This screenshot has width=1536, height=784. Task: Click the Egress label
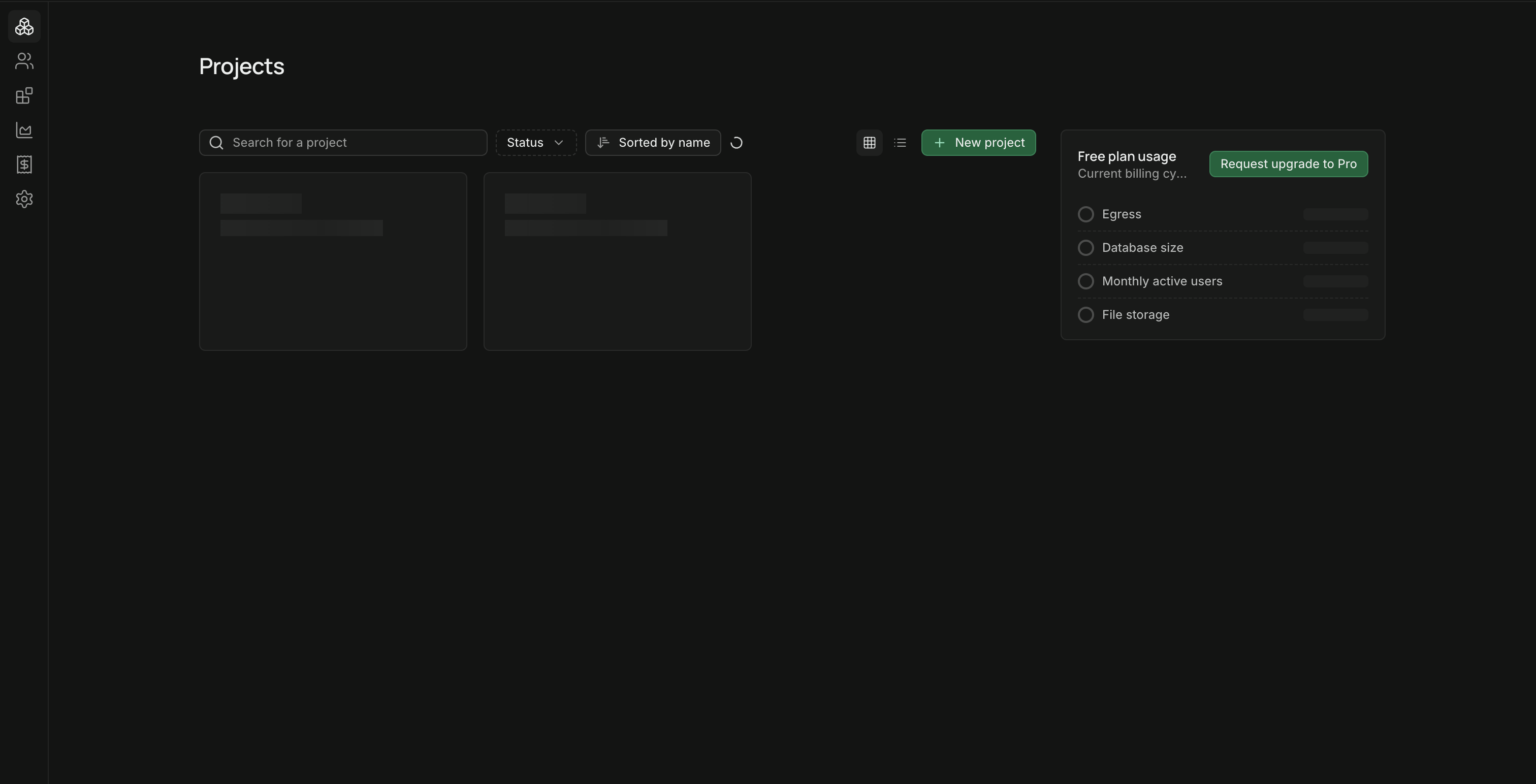(1122, 214)
